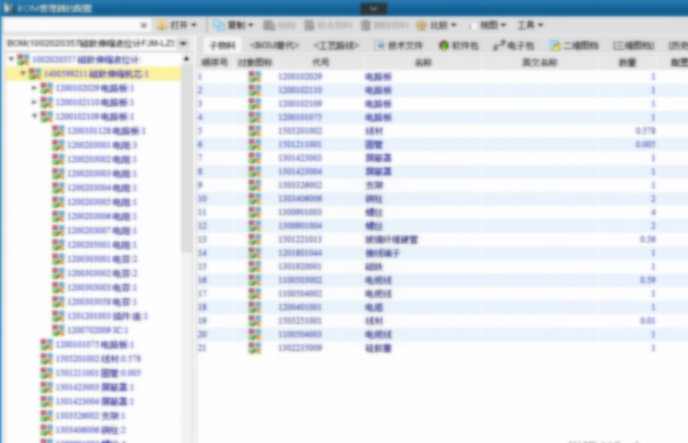
Task: Collapse the highlighted 1400599211 tree node
Action: coord(23,73)
